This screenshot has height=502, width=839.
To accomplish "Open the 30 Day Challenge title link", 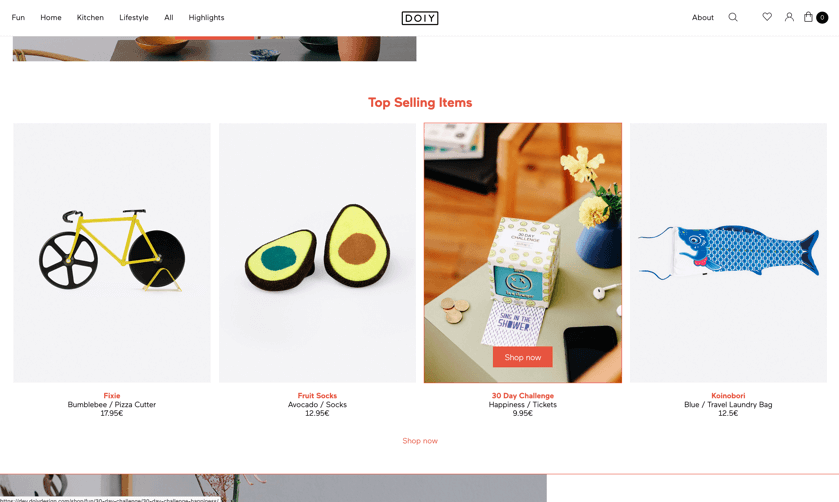I will [x=523, y=395].
